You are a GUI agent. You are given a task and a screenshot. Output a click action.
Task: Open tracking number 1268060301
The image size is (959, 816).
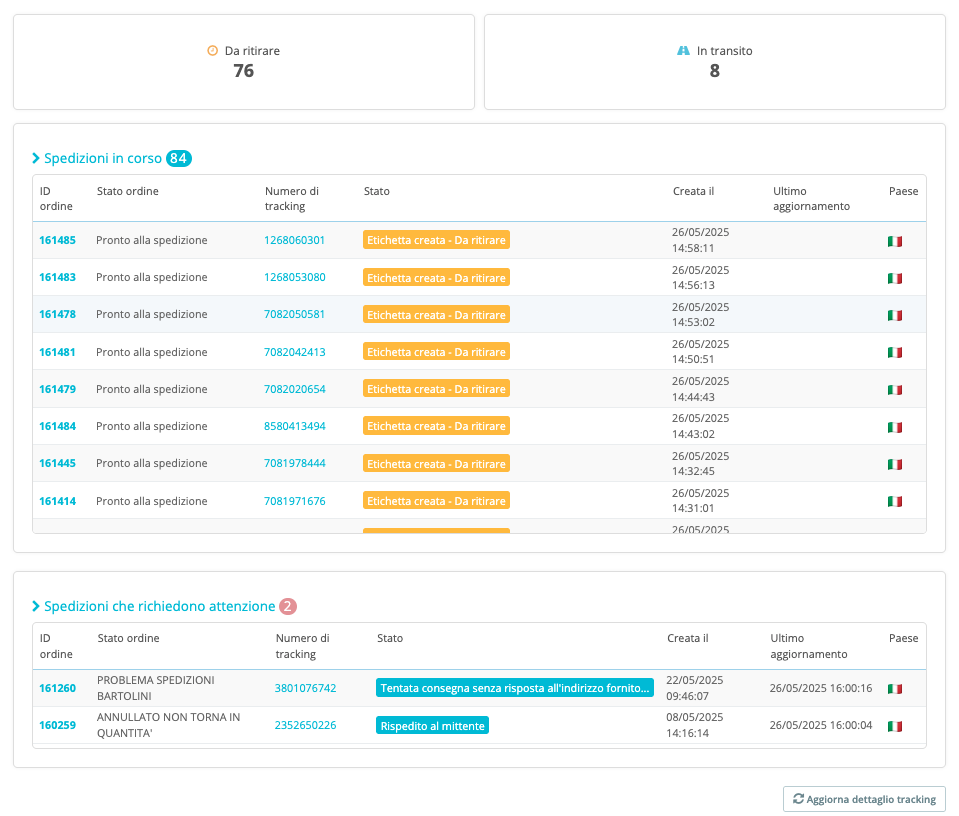point(294,240)
